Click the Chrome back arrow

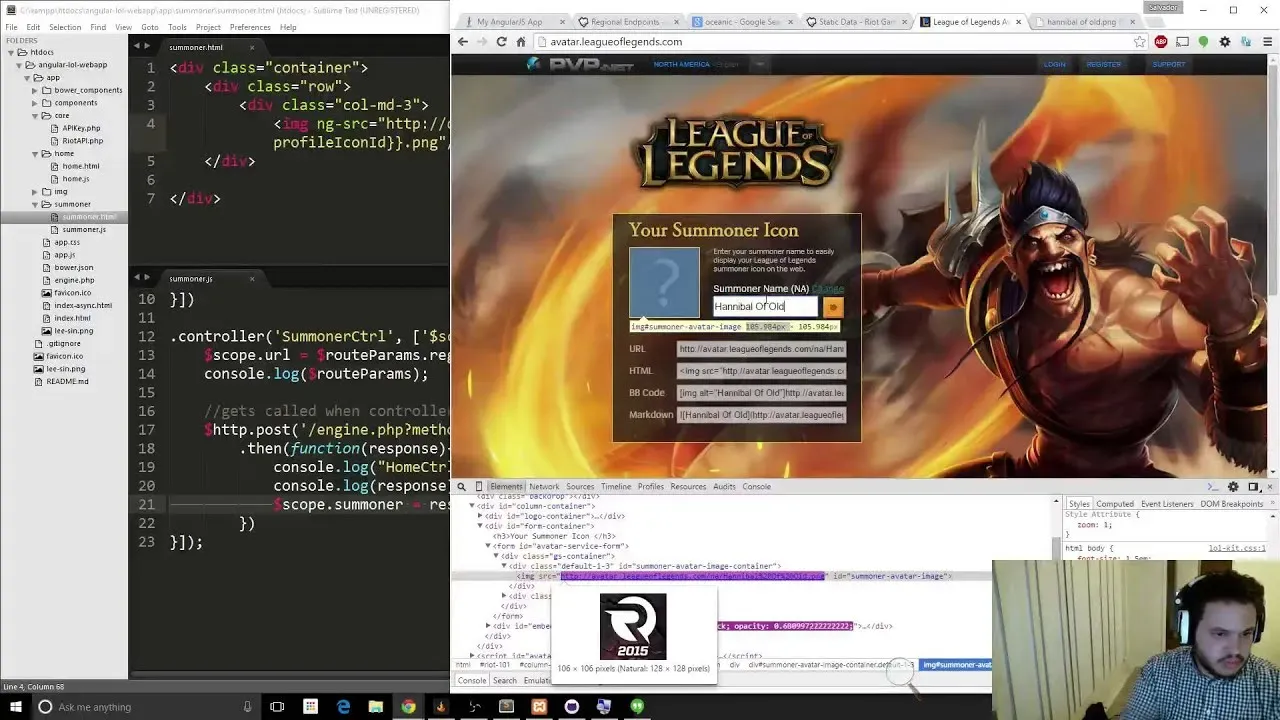(462, 42)
